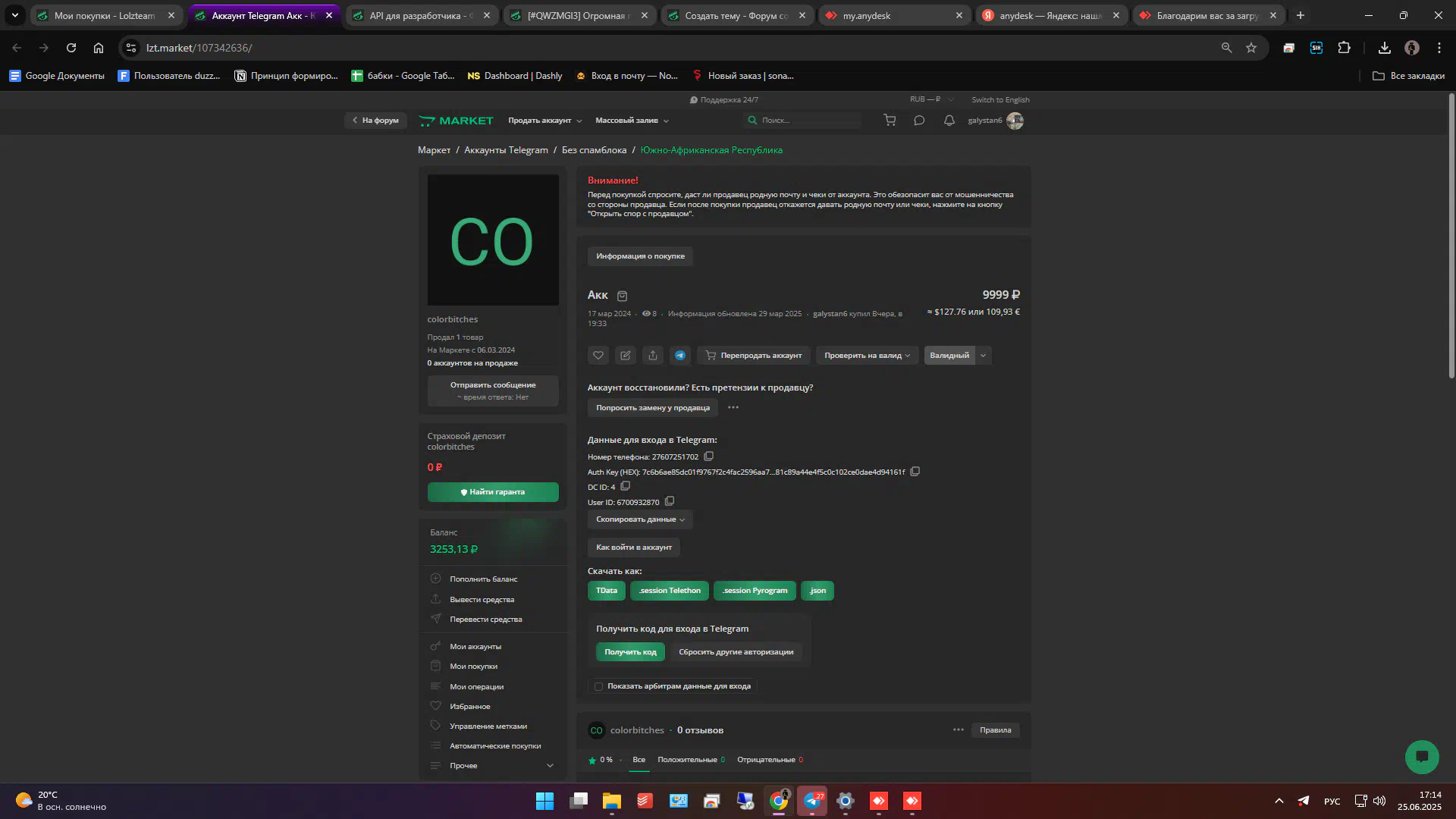Click the Windows Start button
The height and width of the screenshot is (819, 1456).
pos(545,801)
